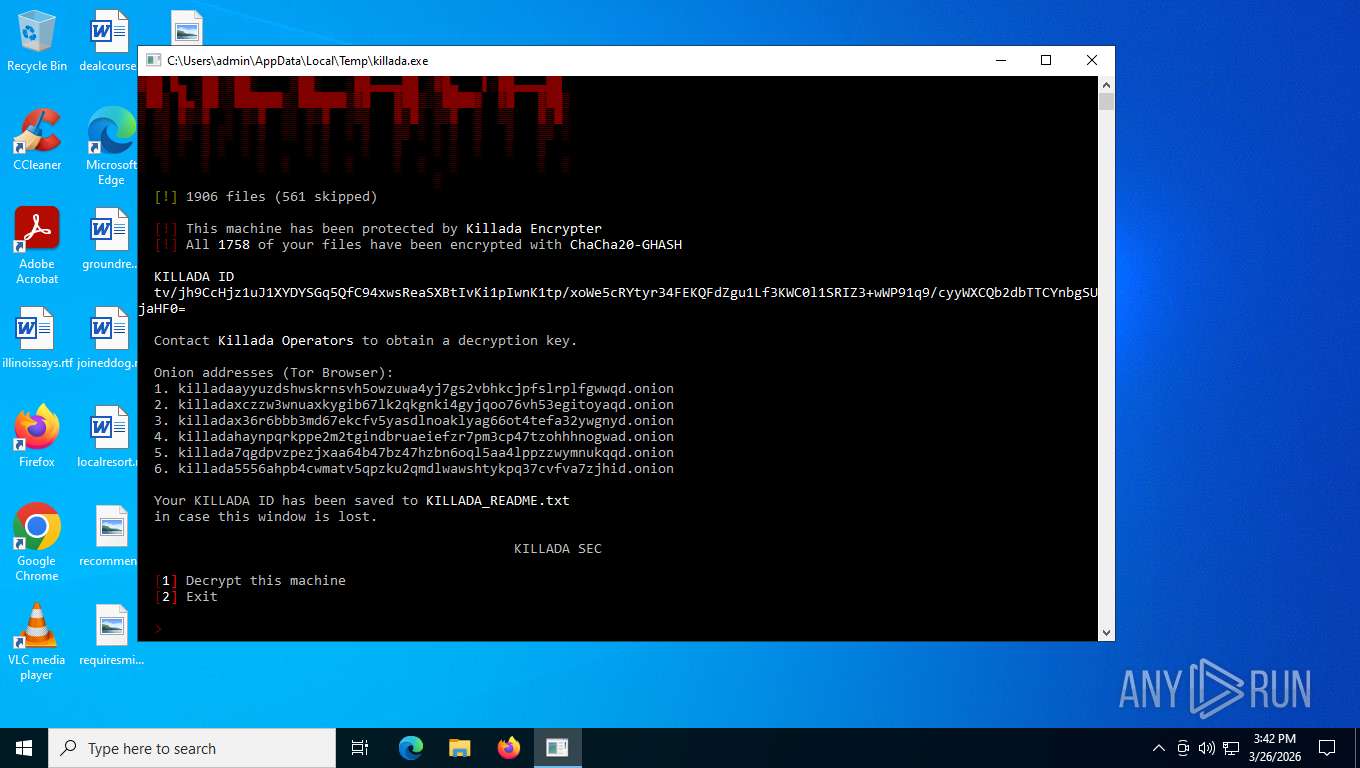Launch Google Chrome desktop shortcut
1360x768 pixels.
click(x=37, y=542)
